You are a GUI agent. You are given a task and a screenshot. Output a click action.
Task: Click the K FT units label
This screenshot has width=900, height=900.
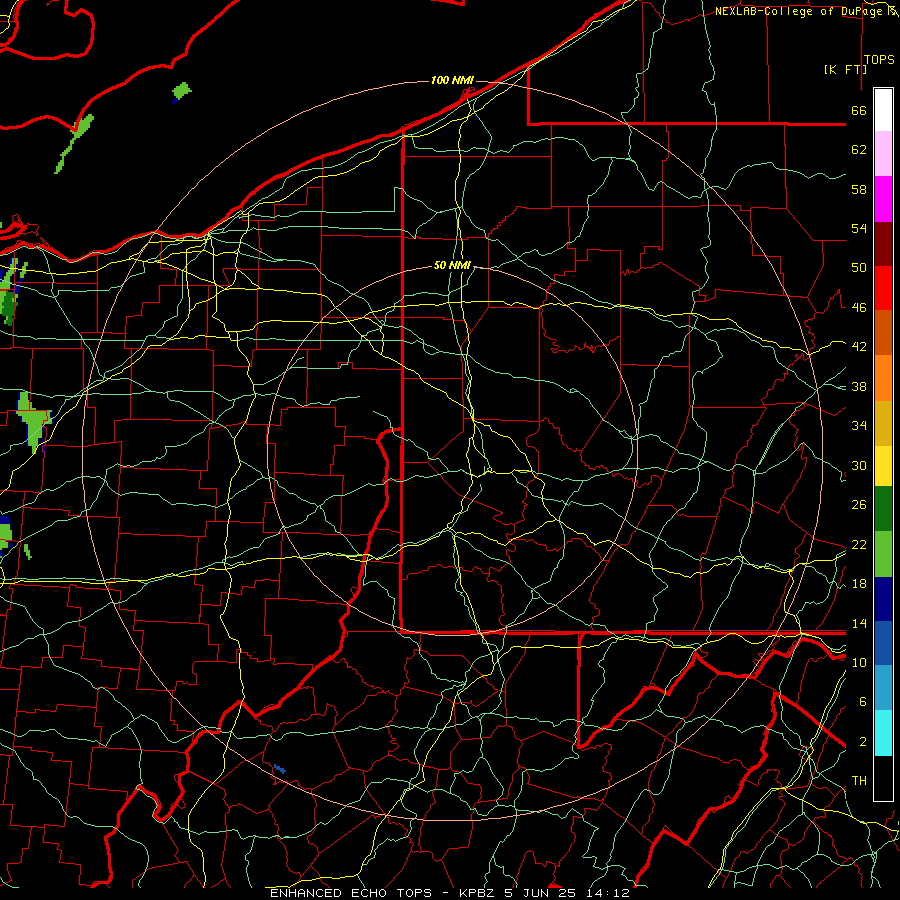tap(845, 69)
